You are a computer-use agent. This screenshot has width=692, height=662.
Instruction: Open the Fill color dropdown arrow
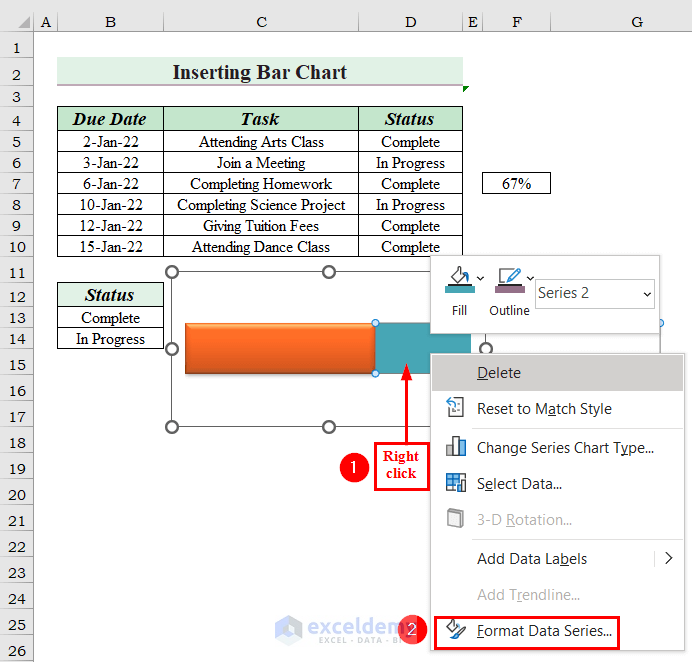click(481, 278)
